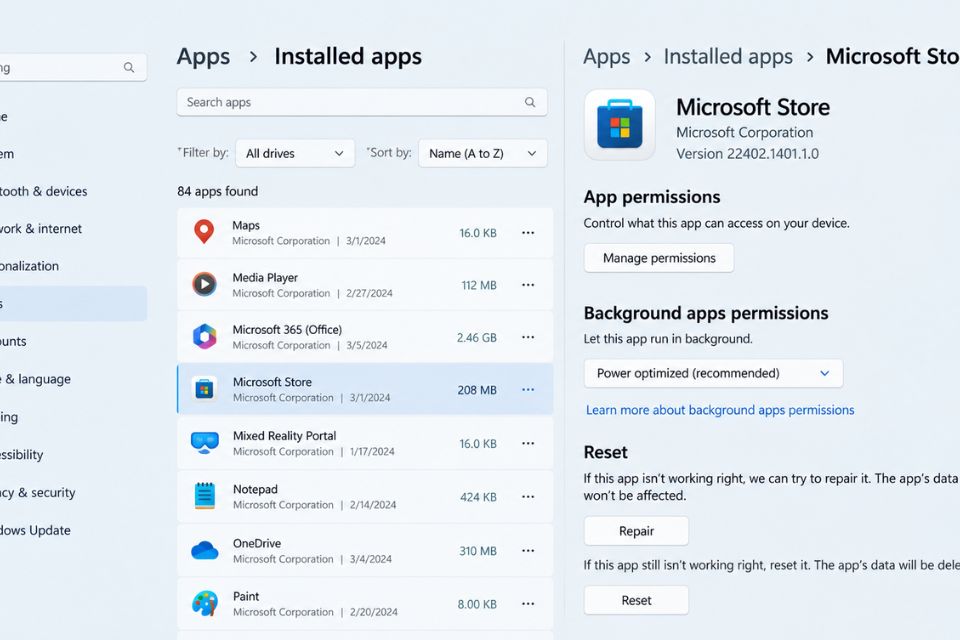Open more options for Microsoft 365 (Office)

(528, 337)
